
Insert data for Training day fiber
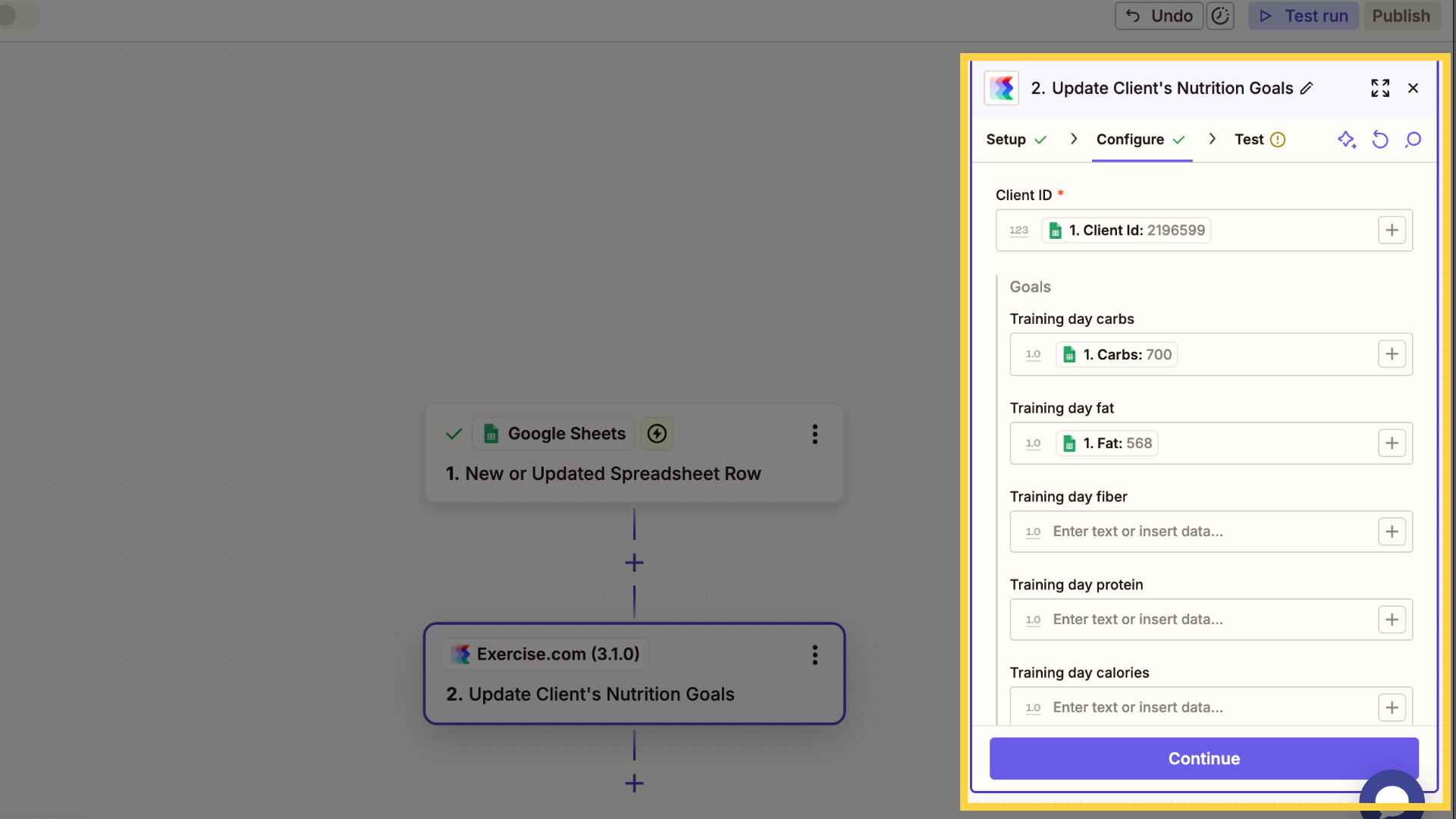point(1392,532)
